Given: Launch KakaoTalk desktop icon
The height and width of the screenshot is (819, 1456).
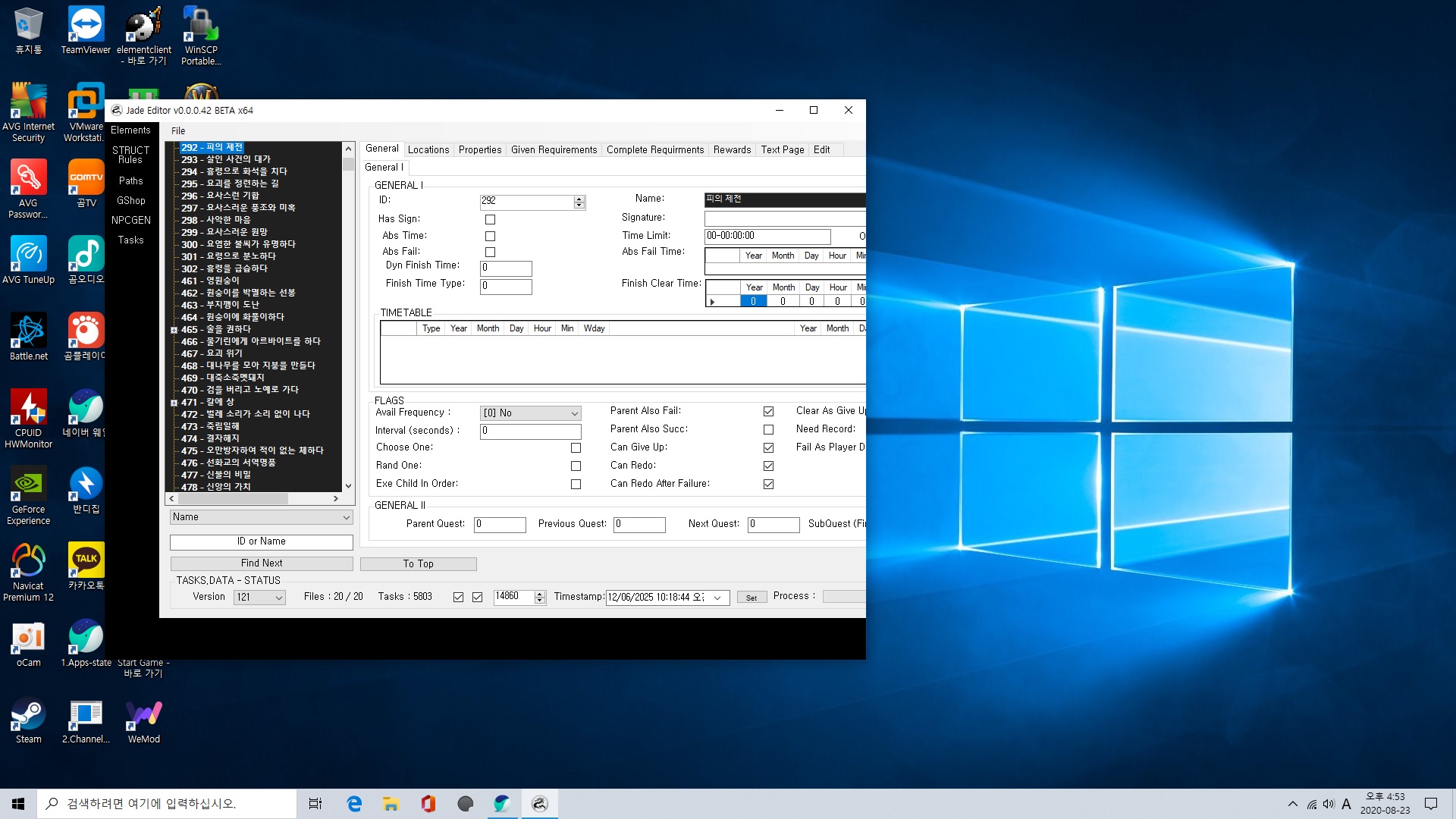Looking at the screenshot, I should [x=86, y=566].
